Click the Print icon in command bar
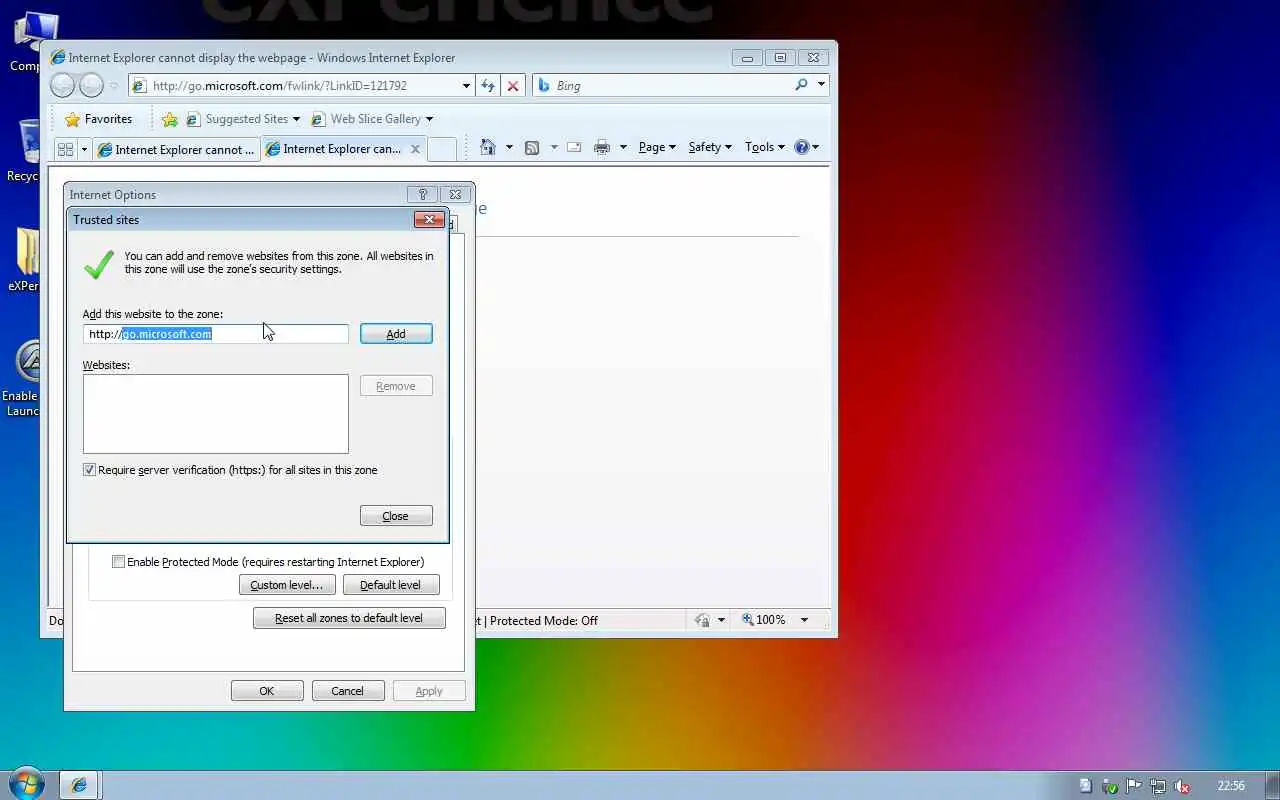The height and width of the screenshot is (800, 1280). tap(602, 147)
